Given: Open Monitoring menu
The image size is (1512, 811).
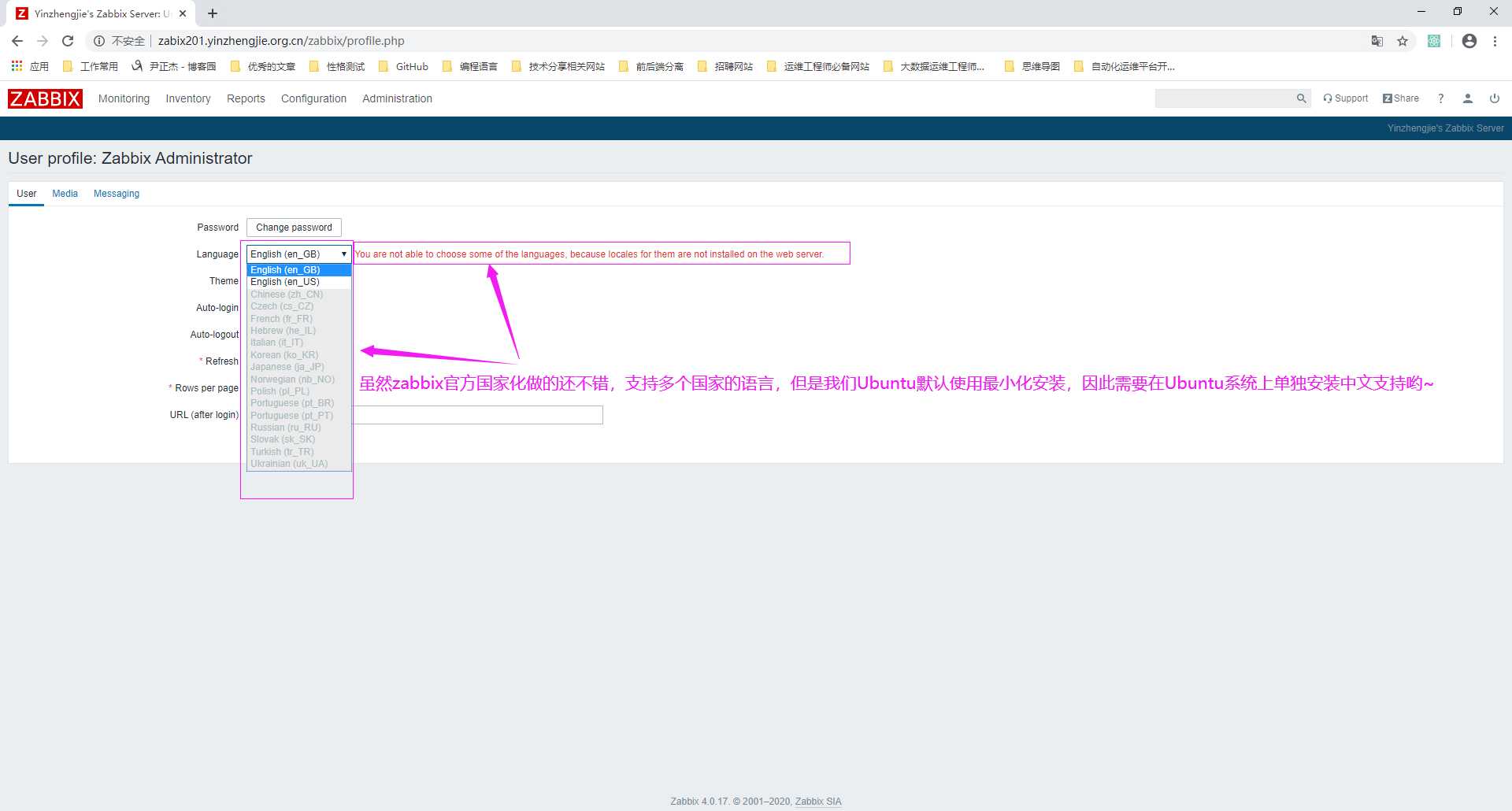Looking at the screenshot, I should tap(124, 98).
